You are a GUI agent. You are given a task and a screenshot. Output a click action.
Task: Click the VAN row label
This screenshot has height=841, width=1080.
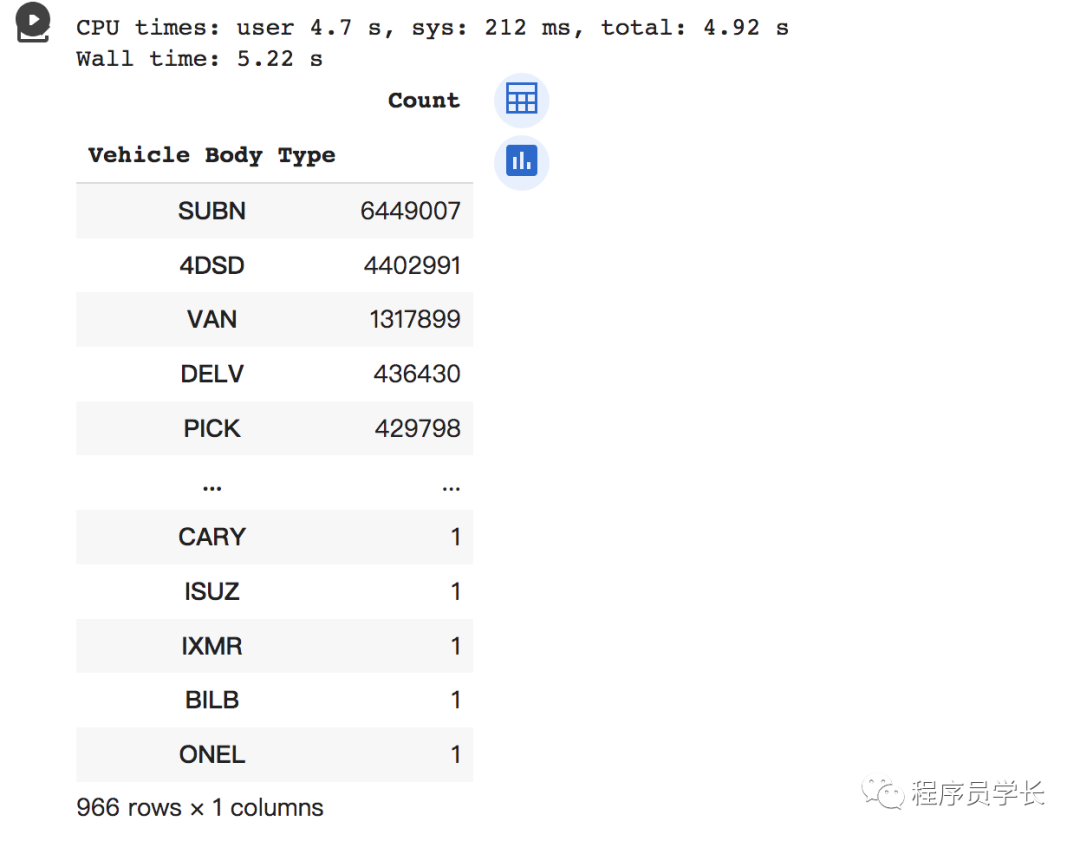(x=211, y=320)
